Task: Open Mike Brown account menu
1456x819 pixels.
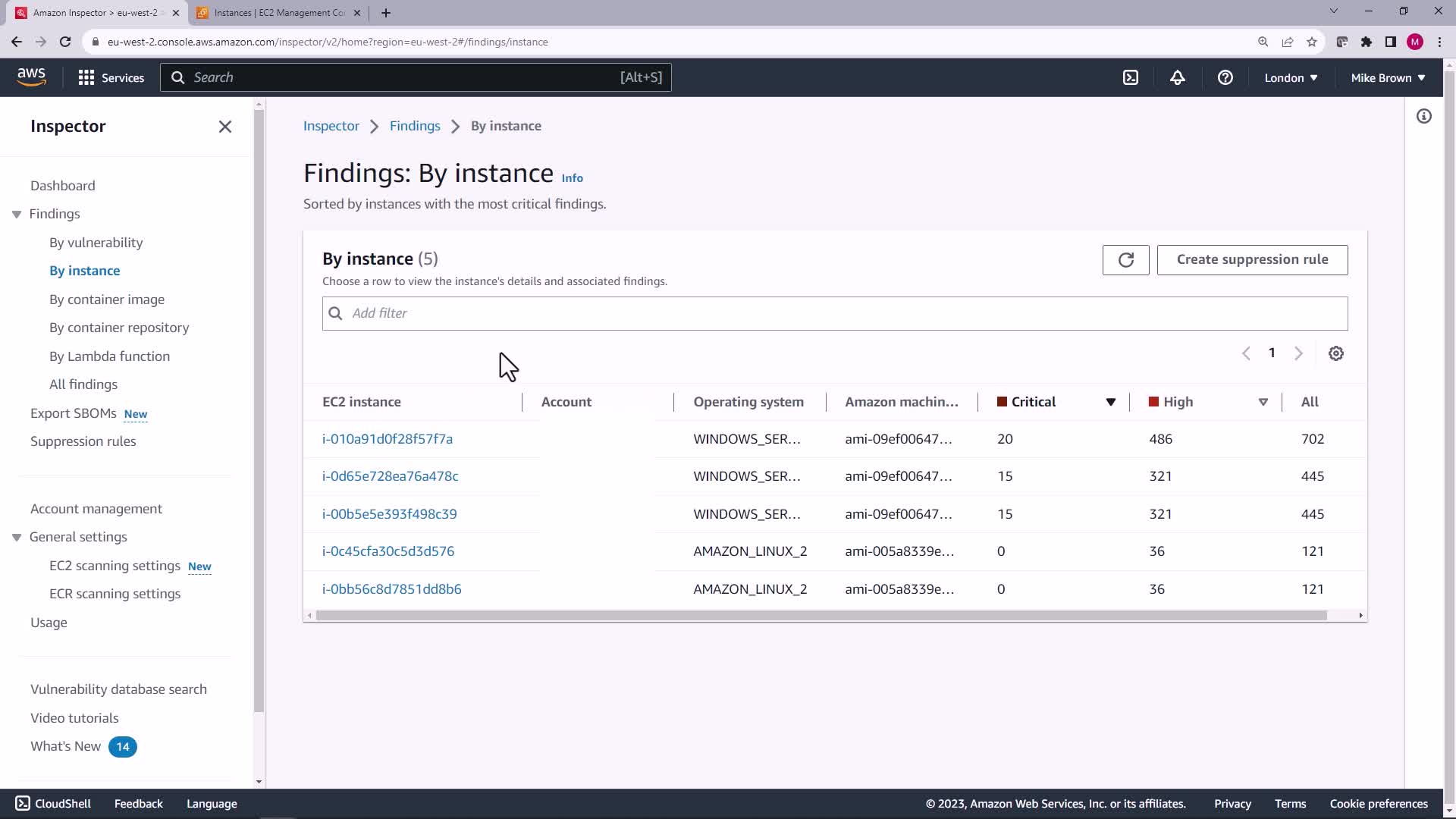Action: coord(1387,77)
